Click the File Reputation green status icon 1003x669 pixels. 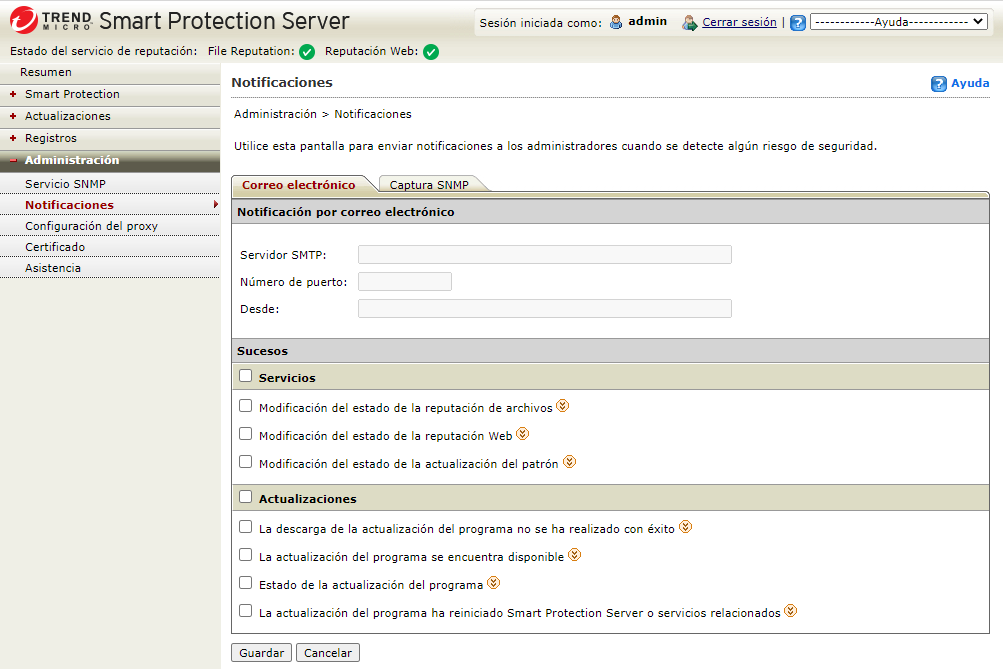[x=307, y=52]
